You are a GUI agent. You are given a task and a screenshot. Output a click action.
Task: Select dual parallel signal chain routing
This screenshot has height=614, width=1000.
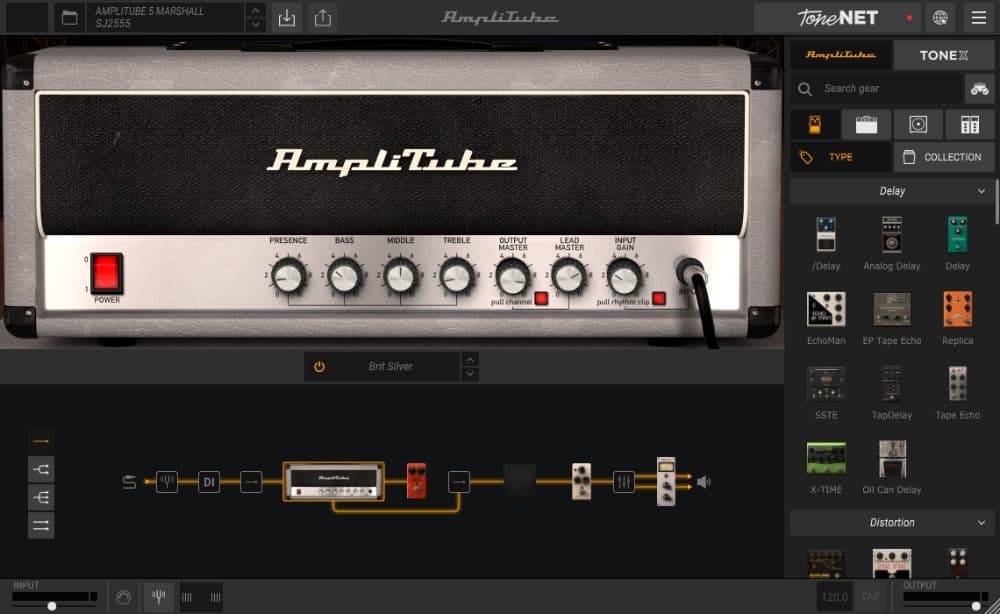(x=41, y=525)
